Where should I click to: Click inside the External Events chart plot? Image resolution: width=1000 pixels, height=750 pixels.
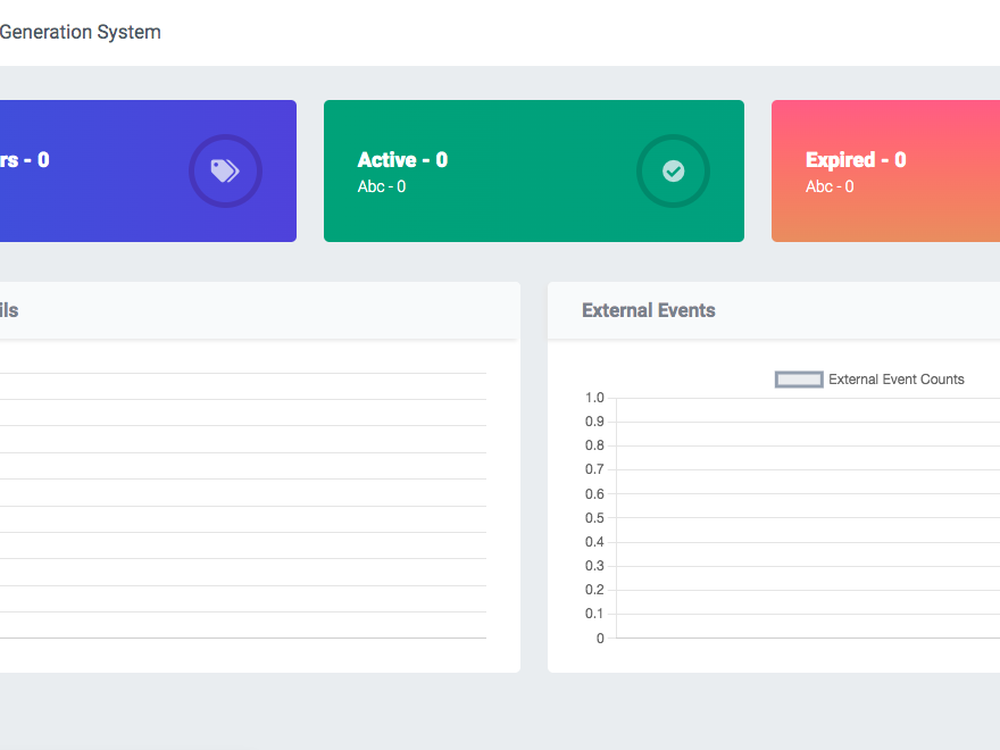(800, 520)
